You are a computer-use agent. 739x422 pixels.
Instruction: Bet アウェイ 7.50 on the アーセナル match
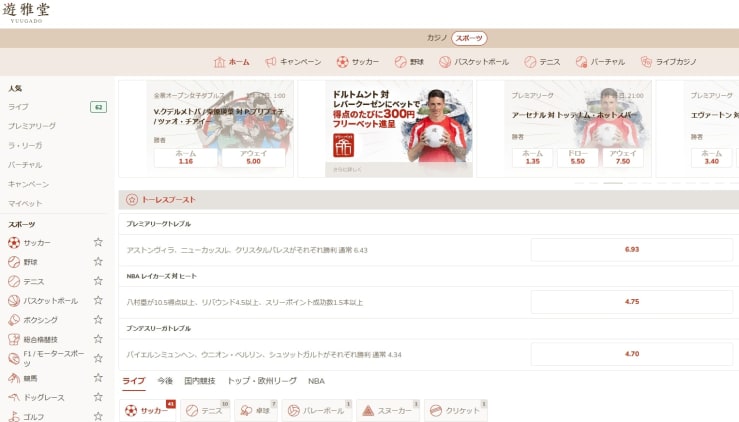(623, 157)
